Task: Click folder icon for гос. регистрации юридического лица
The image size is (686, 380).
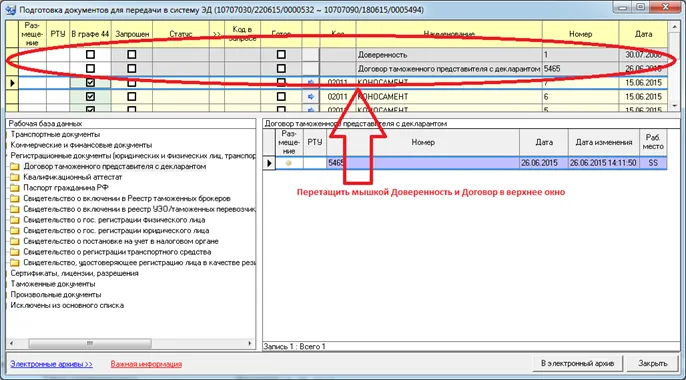Action: (15, 231)
